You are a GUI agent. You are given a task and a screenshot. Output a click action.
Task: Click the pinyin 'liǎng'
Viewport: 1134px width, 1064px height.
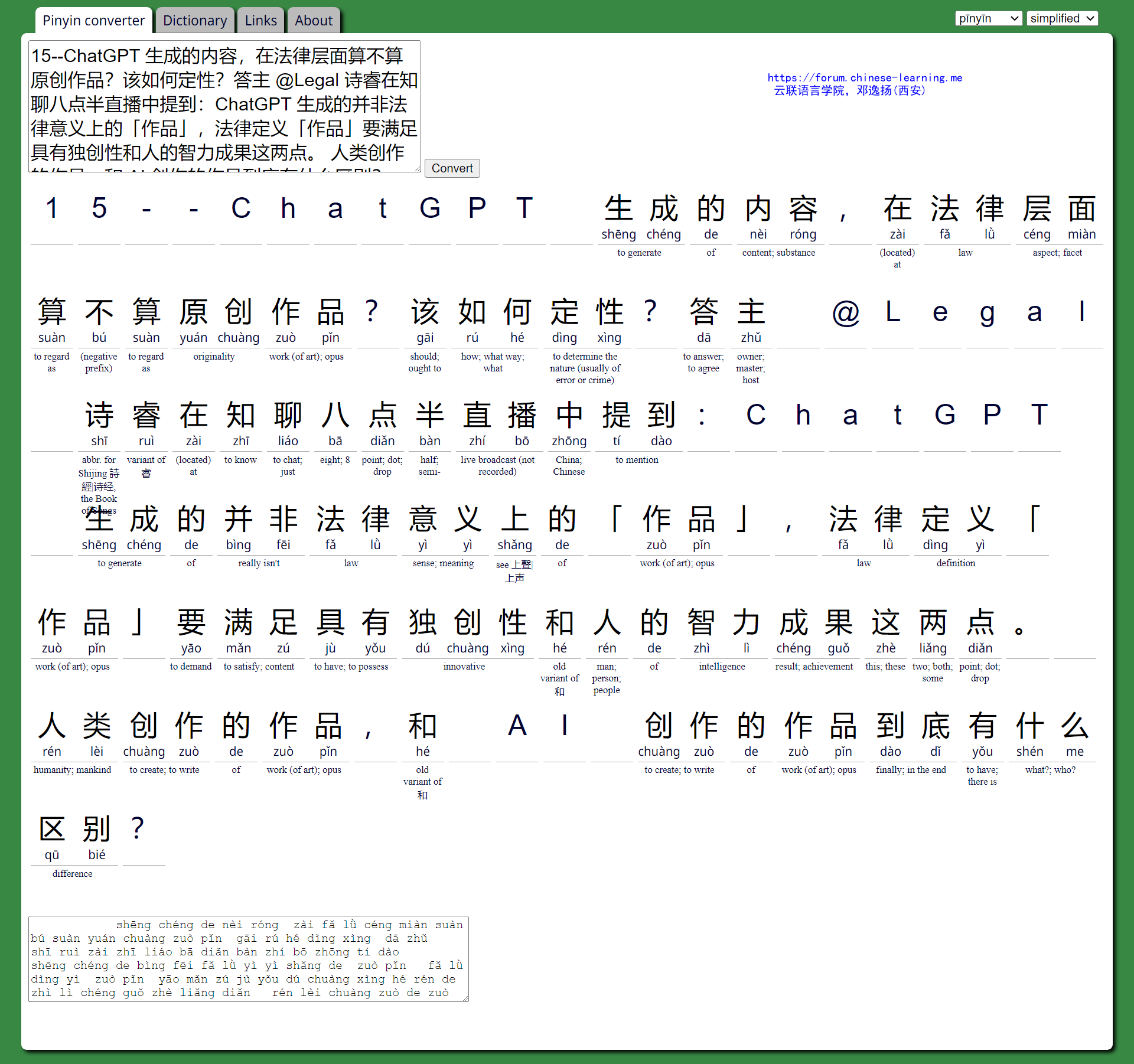pyautogui.click(x=933, y=648)
